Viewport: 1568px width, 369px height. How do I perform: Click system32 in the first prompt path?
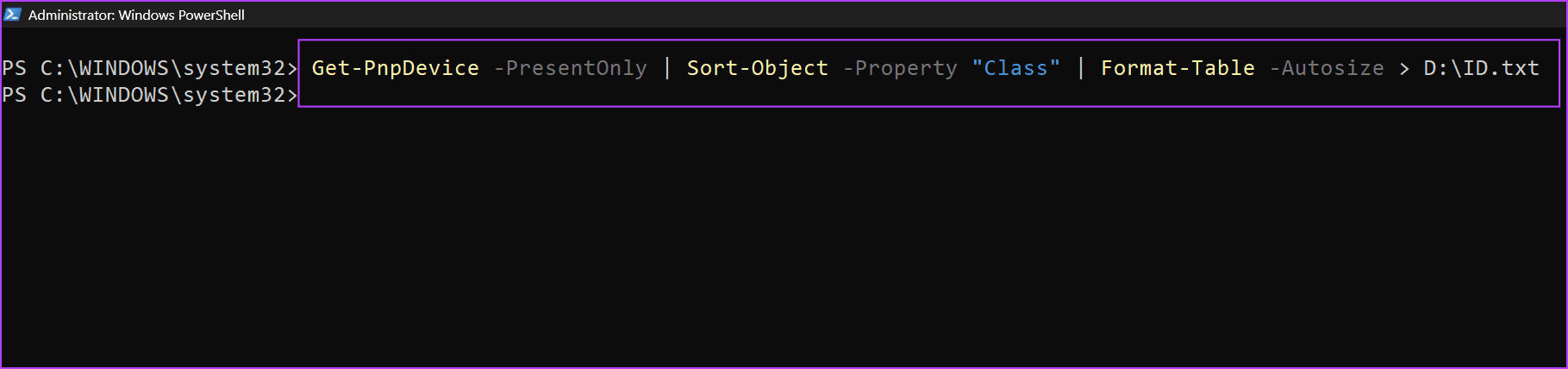point(233,68)
